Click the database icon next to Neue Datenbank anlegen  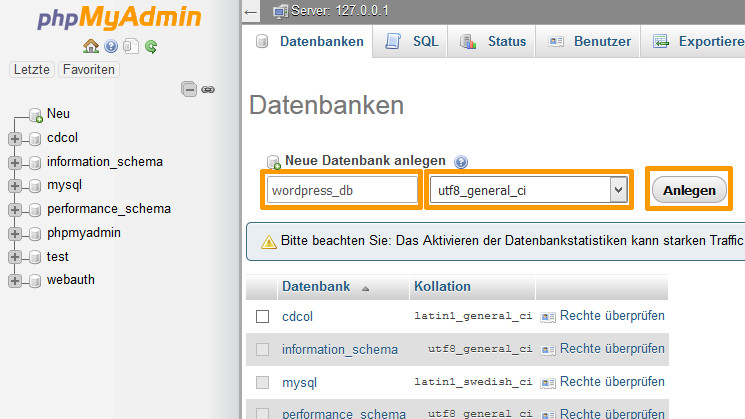point(274,162)
